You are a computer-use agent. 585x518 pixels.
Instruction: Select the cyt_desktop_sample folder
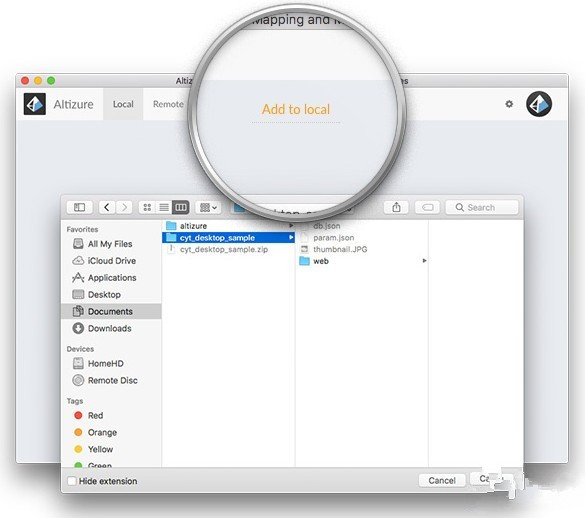(228, 238)
